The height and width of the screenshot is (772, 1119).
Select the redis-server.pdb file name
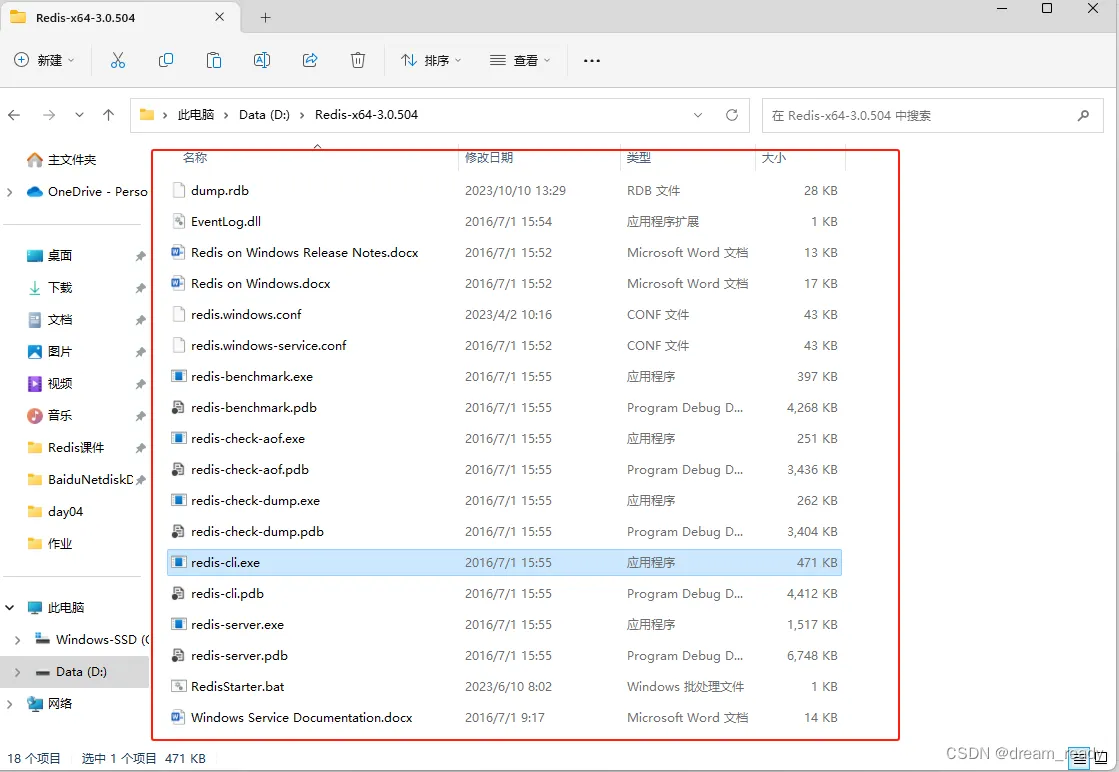[239, 656]
